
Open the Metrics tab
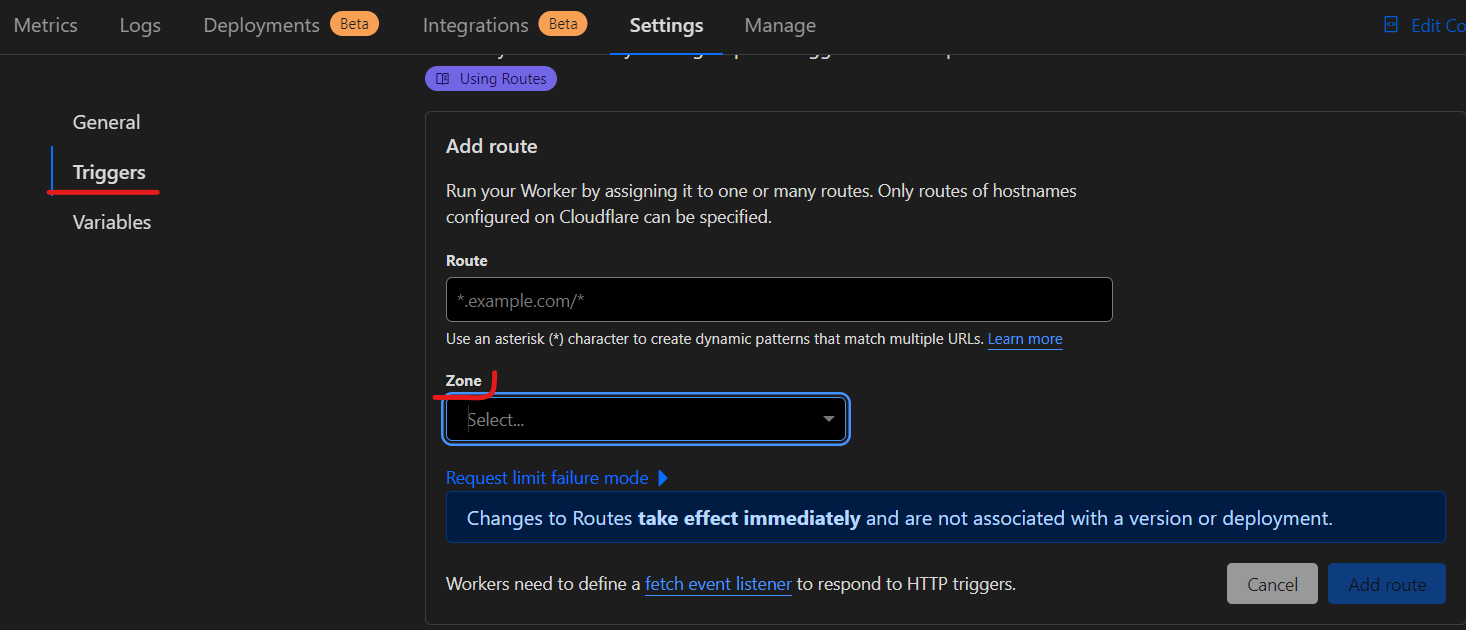45,25
